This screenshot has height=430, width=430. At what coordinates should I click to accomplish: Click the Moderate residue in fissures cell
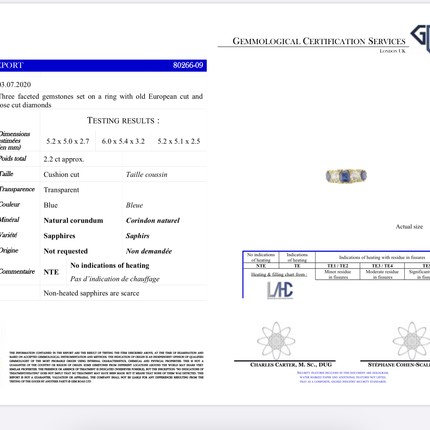click(x=382, y=274)
